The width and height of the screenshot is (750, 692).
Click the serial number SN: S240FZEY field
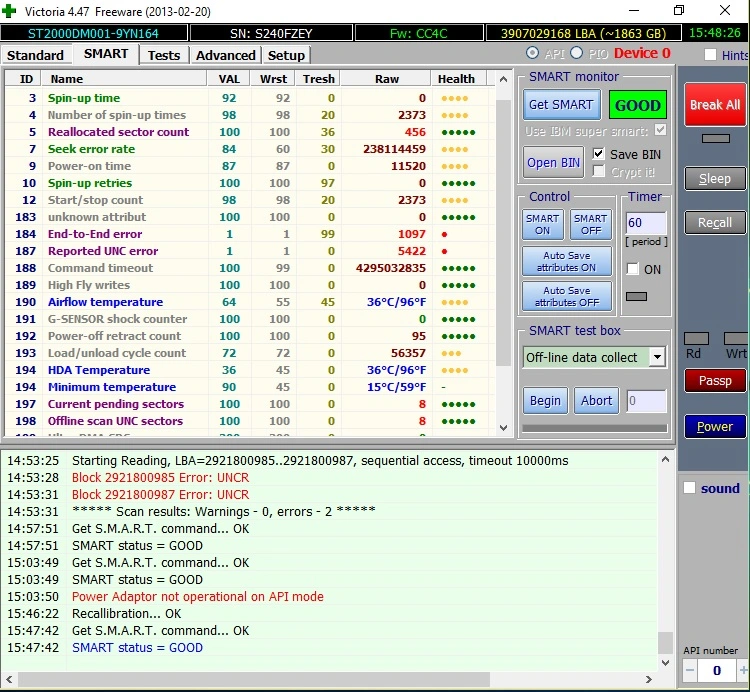click(x=271, y=33)
